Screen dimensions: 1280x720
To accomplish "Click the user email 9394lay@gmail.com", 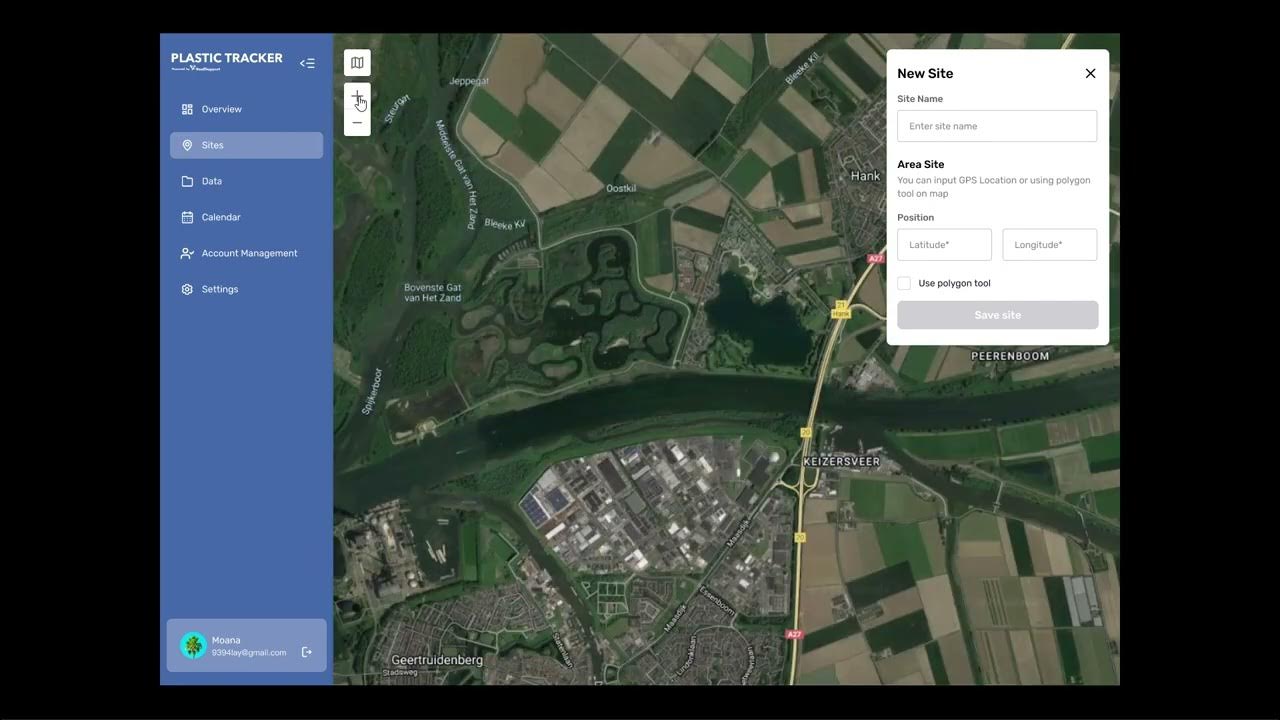I will (249, 653).
